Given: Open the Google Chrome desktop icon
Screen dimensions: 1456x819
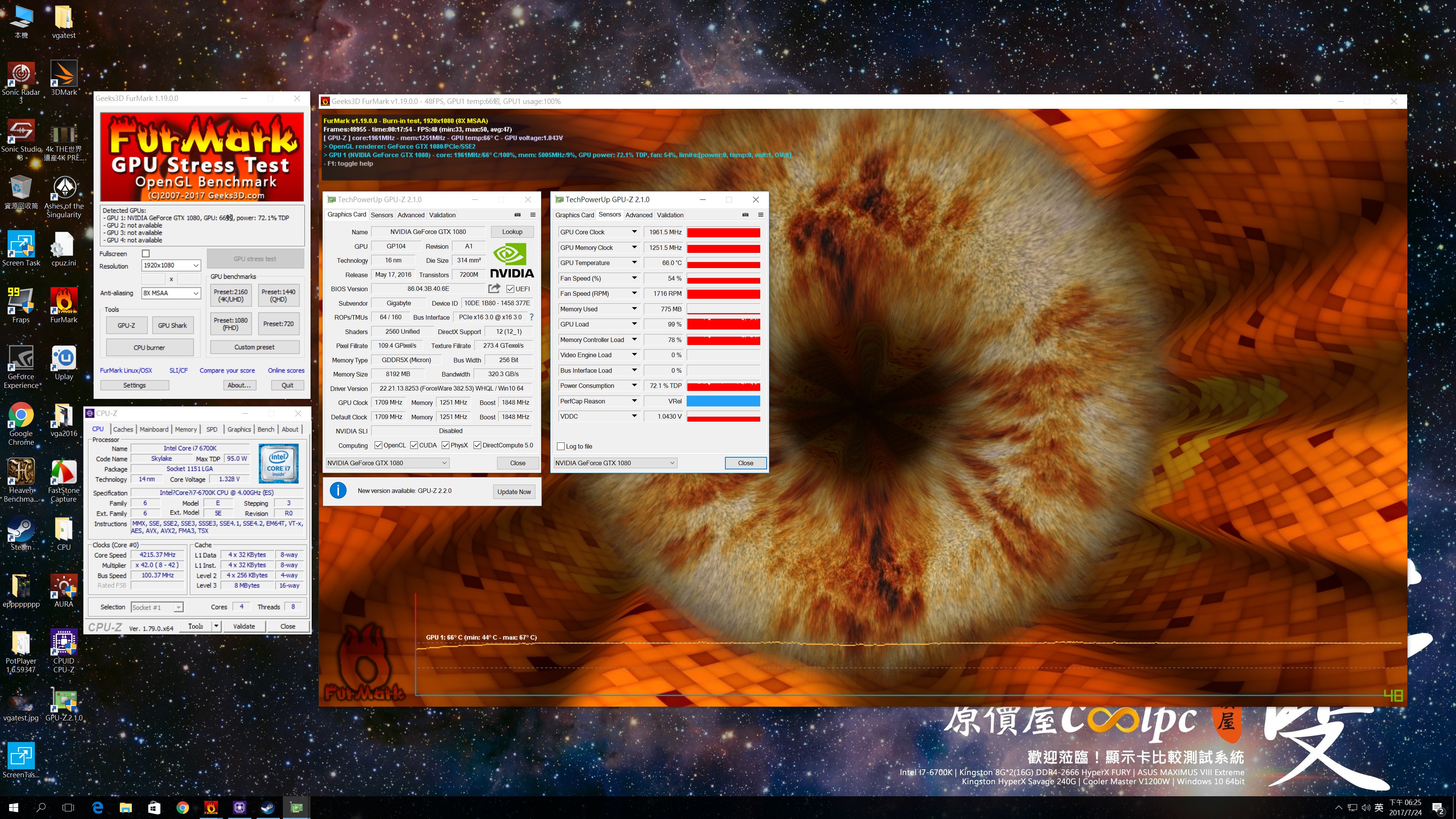Looking at the screenshot, I should click(x=21, y=424).
